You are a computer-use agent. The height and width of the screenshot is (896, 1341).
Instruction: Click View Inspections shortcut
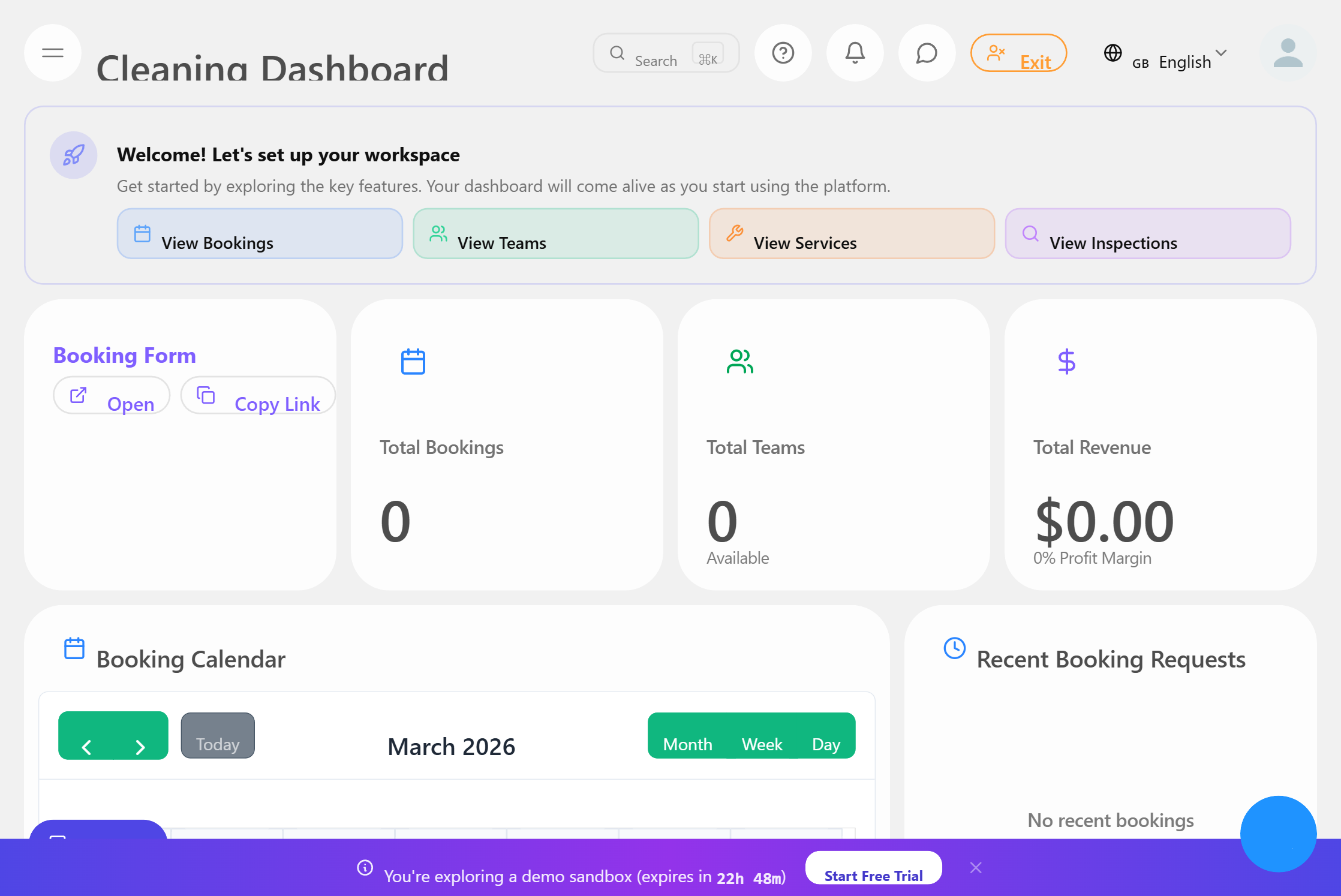(x=1147, y=234)
